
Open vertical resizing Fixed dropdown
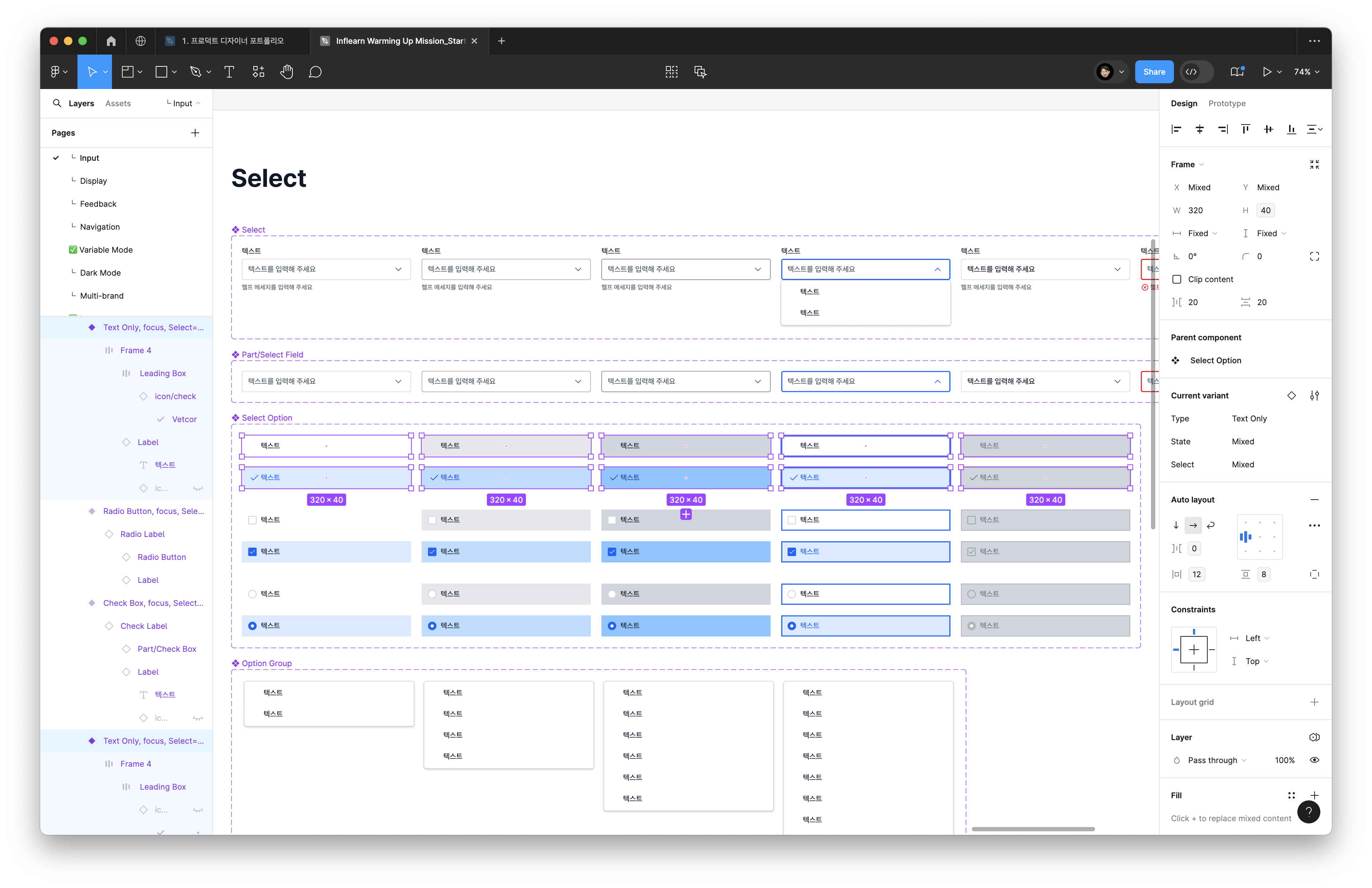(x=1271, y=233)
